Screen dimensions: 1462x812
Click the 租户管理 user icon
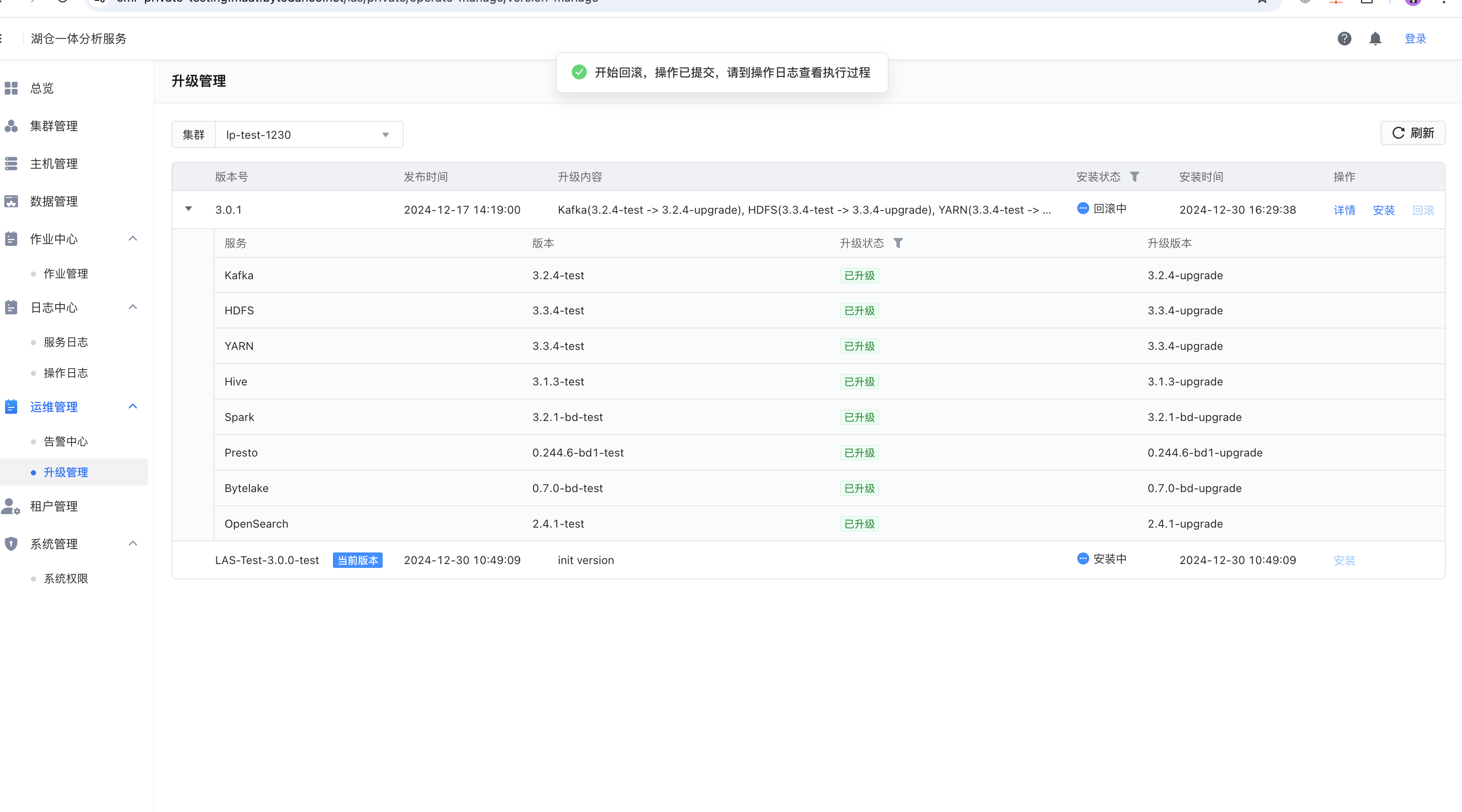[11, 506]
